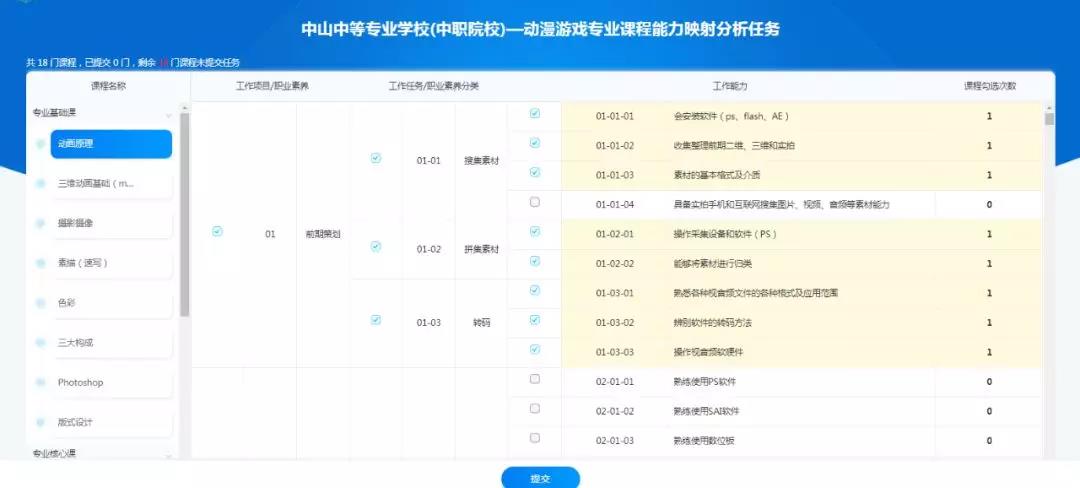
Task: Click the dot icon beside 动画原理
Action: pos(40,144)
